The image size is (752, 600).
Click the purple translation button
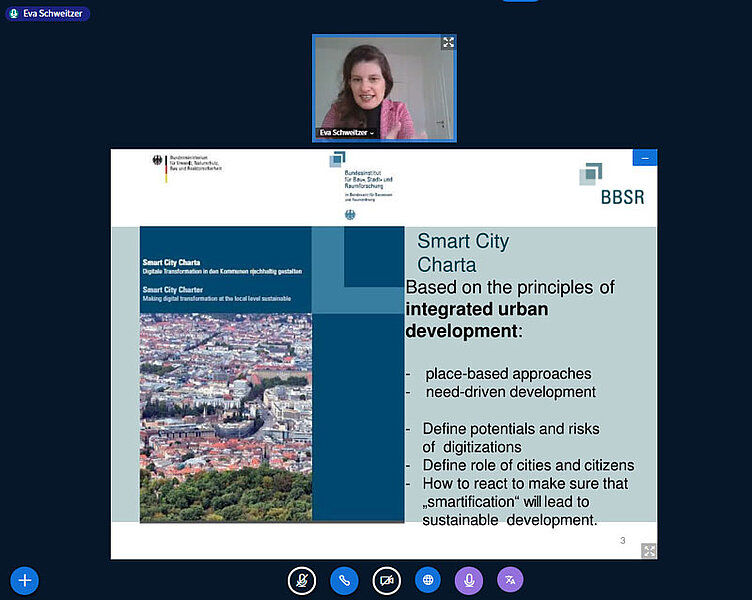pyautogui.click(x=510, y=580)
